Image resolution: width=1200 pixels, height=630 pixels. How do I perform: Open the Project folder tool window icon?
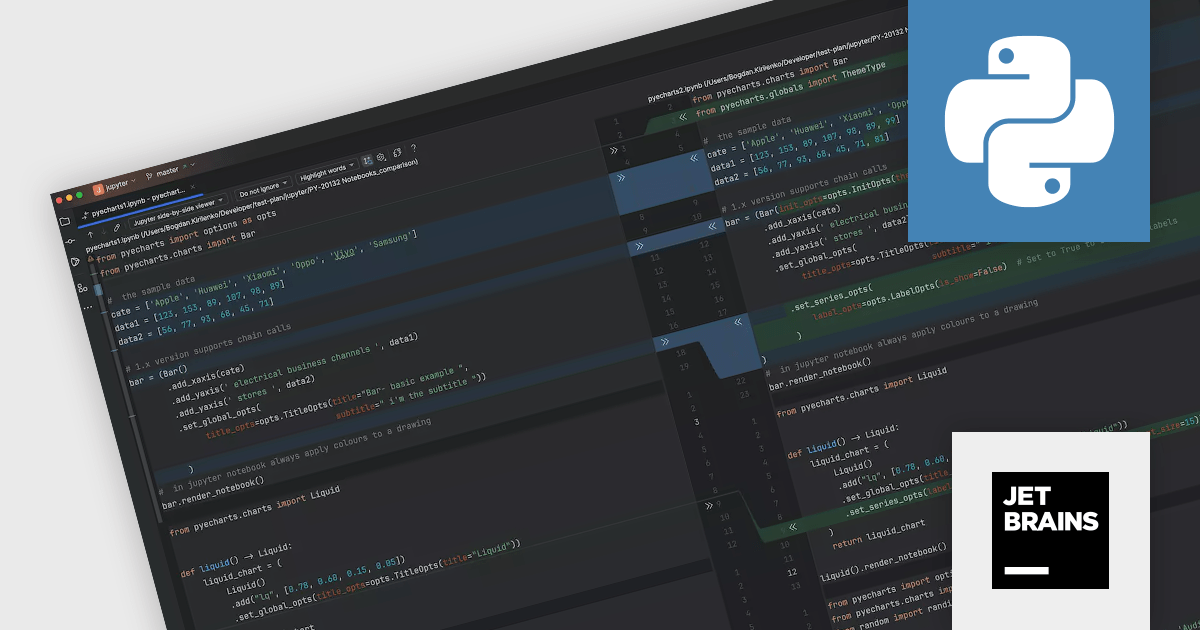65,221
